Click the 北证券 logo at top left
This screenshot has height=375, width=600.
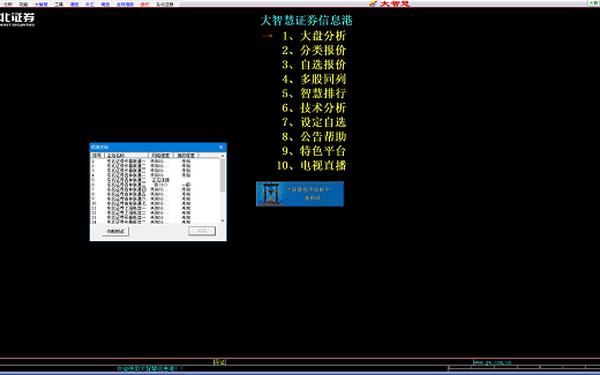point(17,19)
